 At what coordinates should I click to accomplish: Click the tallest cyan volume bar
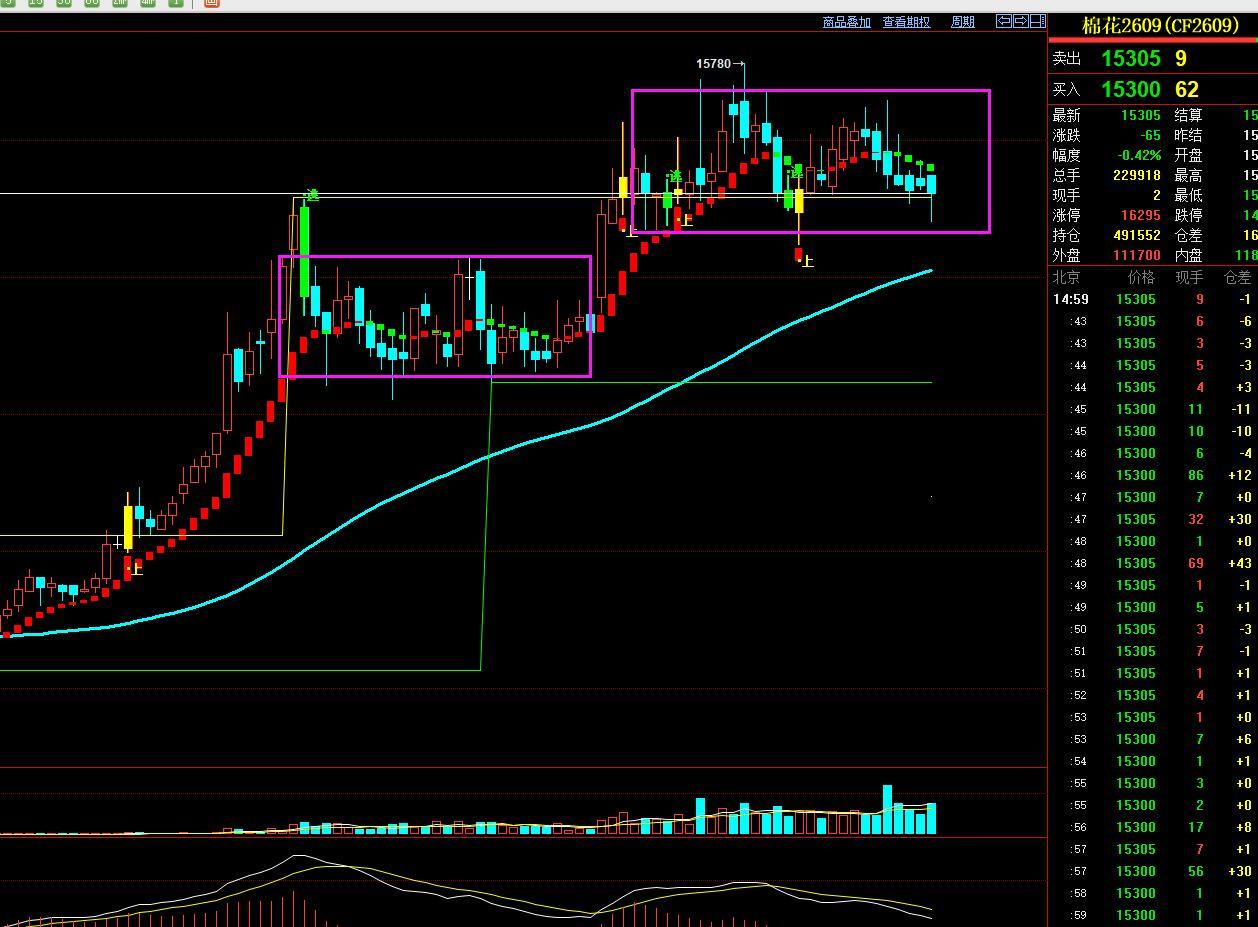(887, 810)
